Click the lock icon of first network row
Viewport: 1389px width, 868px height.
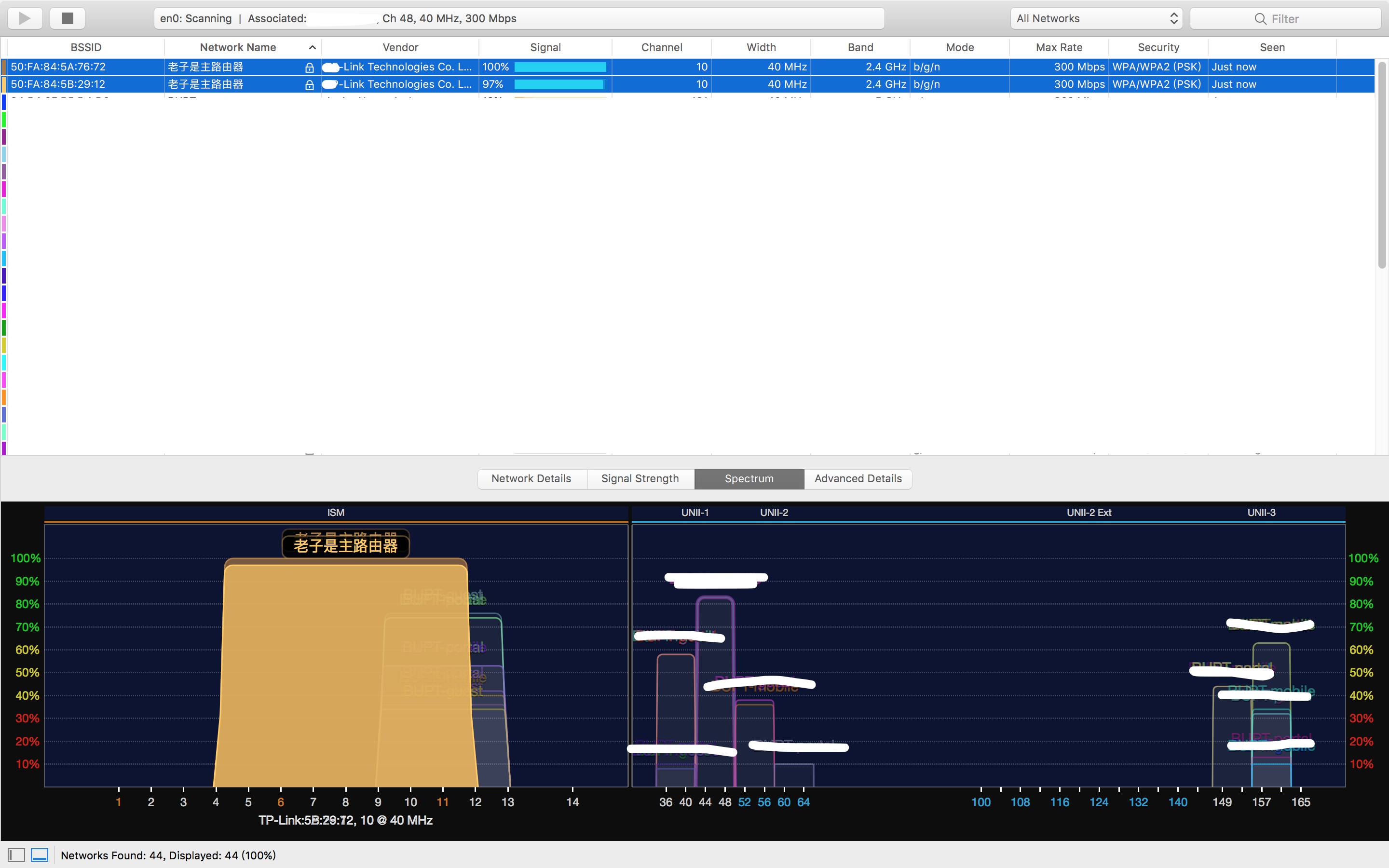[x=309, y=68]
